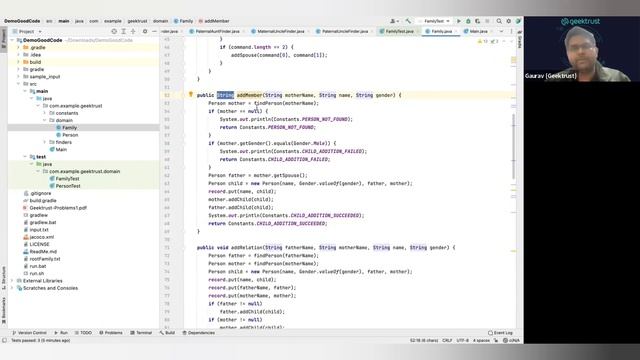Close the Family.java editor tab

point(457,31)
